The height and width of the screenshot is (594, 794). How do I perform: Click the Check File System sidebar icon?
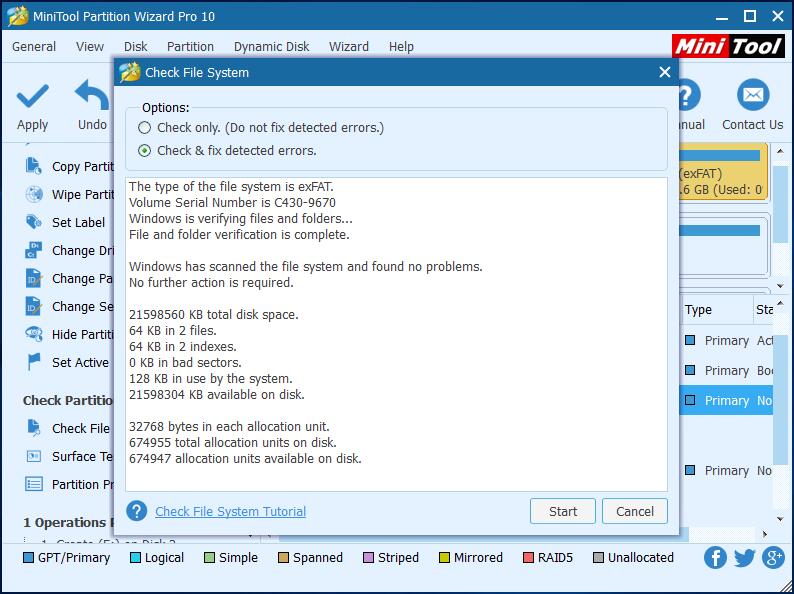coord(34,428)
